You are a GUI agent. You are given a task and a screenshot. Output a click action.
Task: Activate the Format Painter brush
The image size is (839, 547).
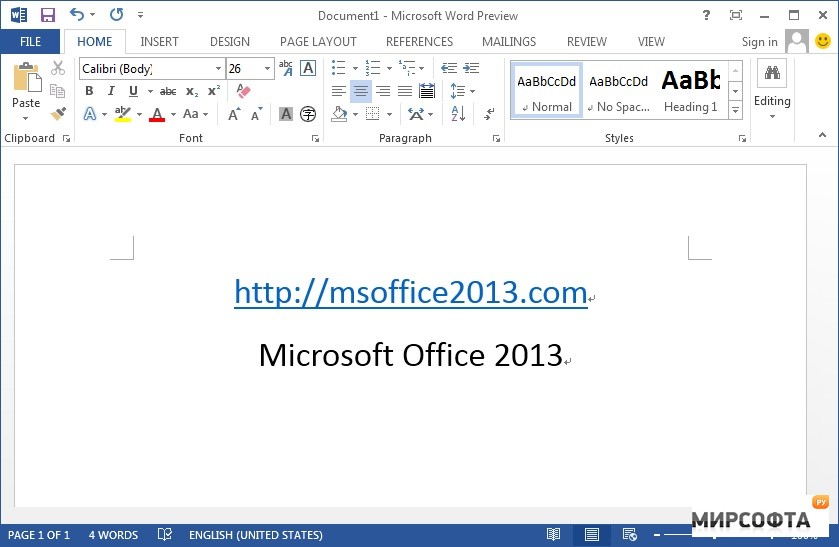[x=58, y=113]
